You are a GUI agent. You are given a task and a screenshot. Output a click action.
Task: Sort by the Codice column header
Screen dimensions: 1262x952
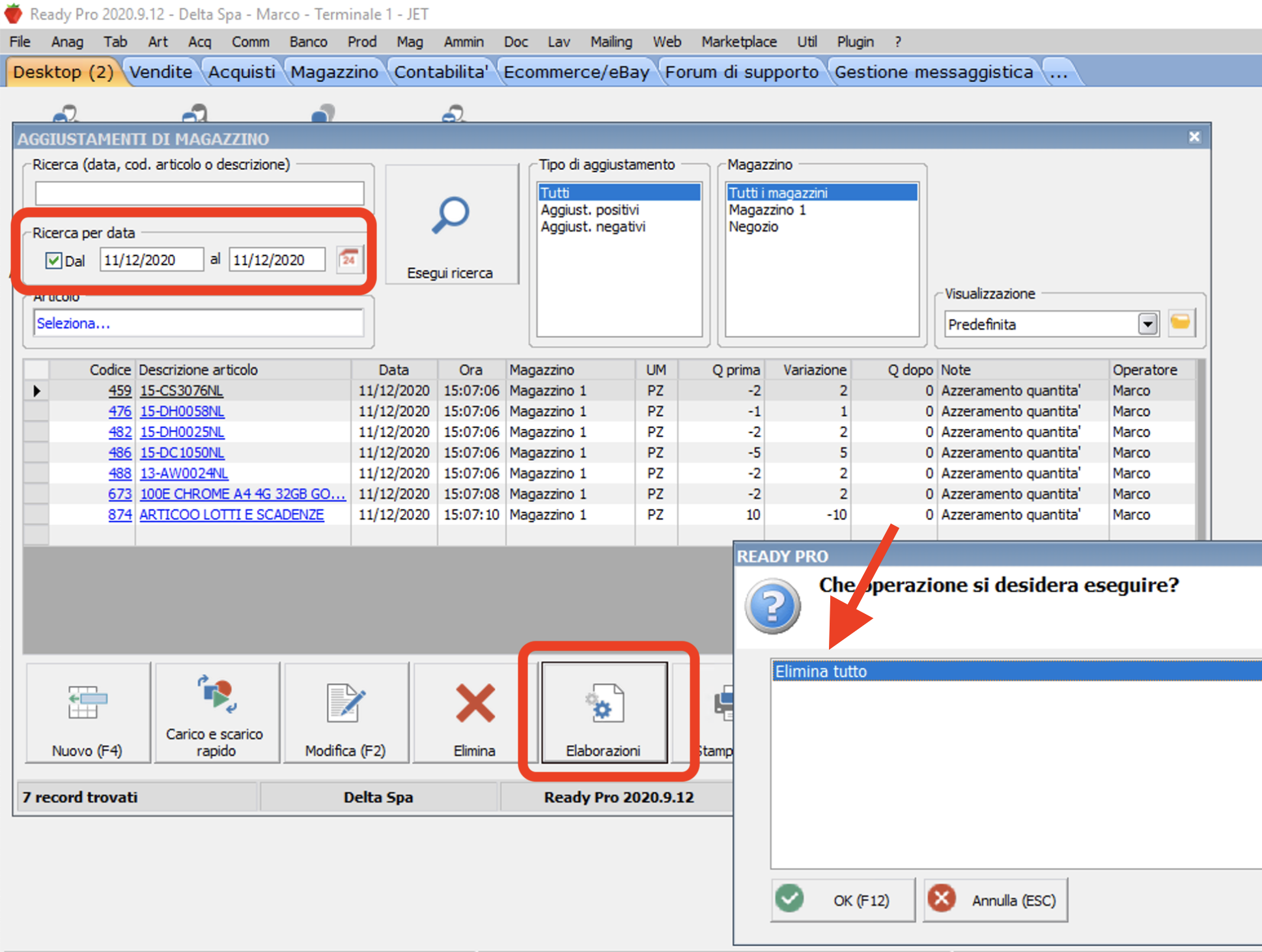pyautogui.click(x=92, y=370)
